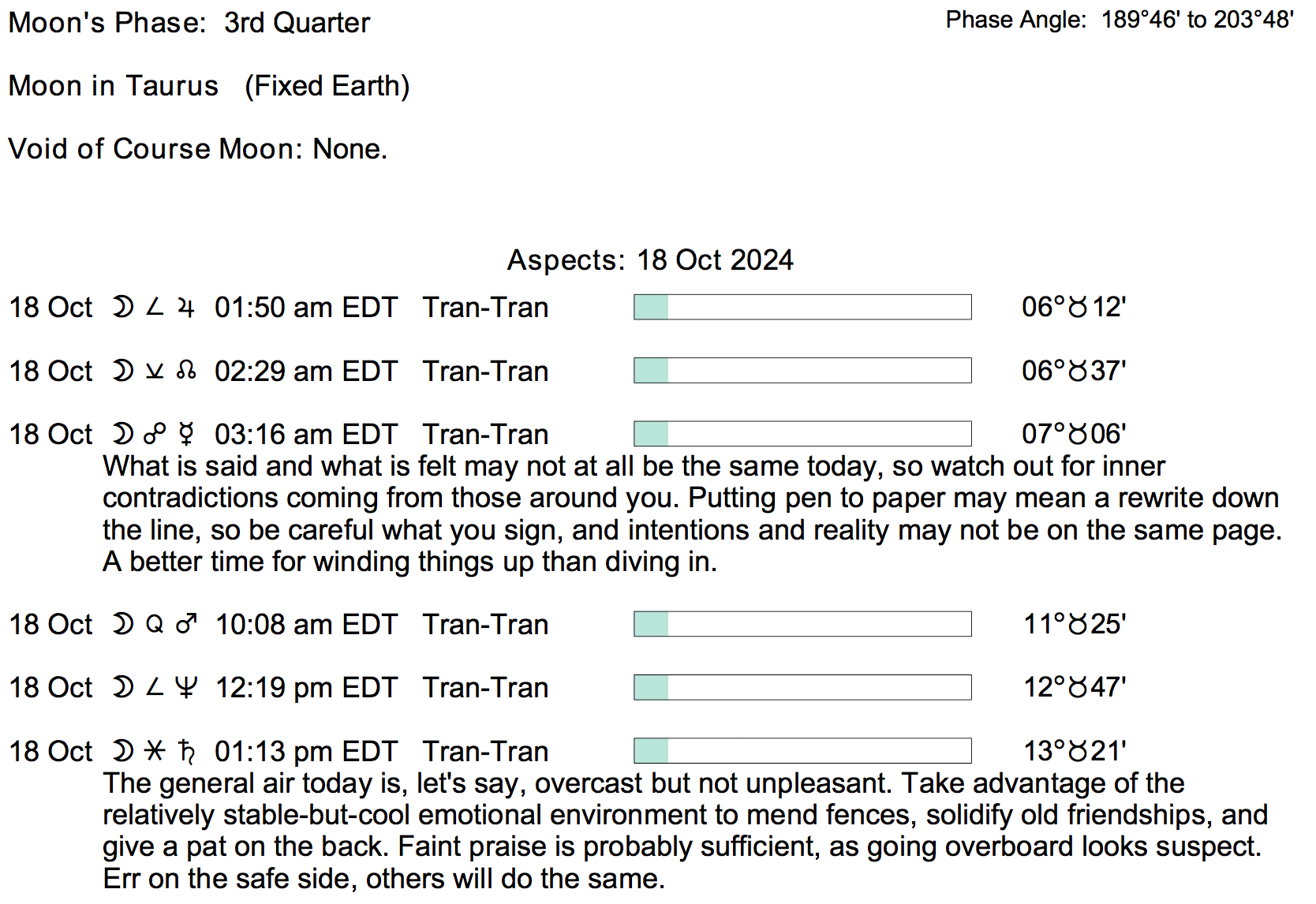Click the Saturn glyph in the 01:13 pm row

click(186, 752)
